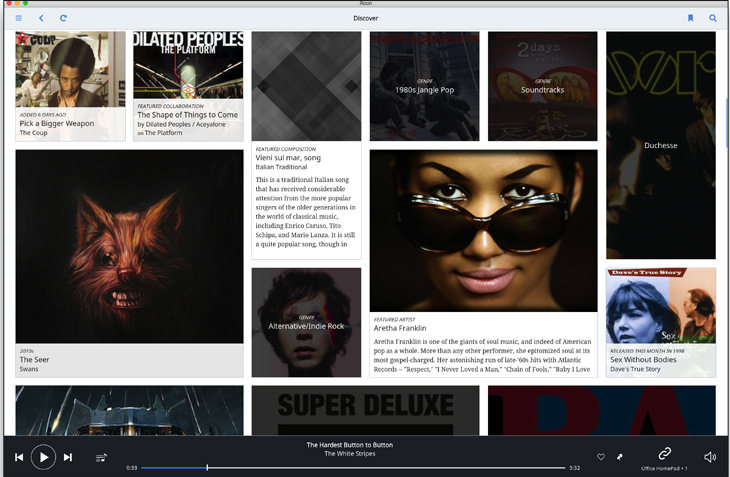
Task: Open the Soundtracks genre tile
Action: (542, 86)
